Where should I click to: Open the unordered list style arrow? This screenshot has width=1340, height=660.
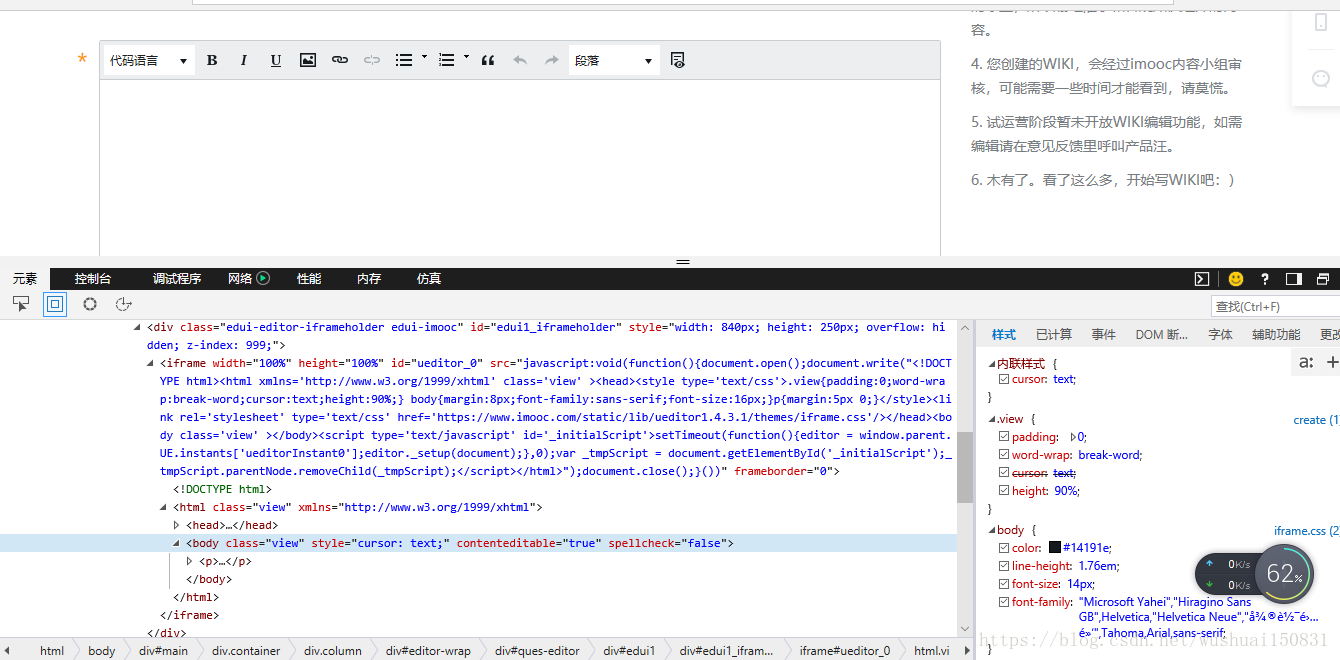tap(424, 58)
